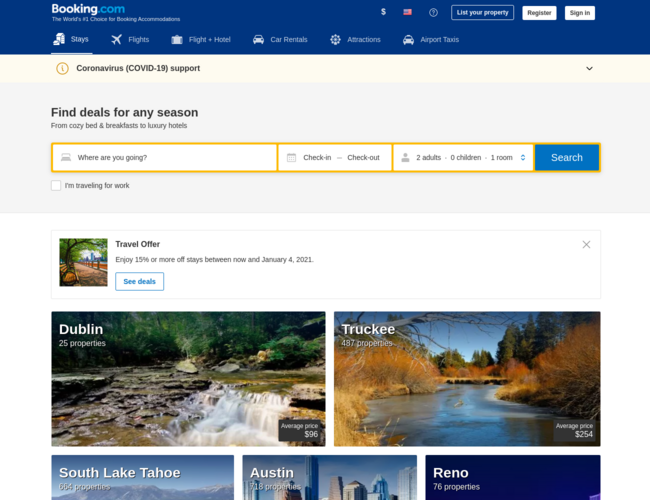Click the Car Rentals car icon
Image resolution: width=650 pixels, height=500 pixels.
pos(258,39)
